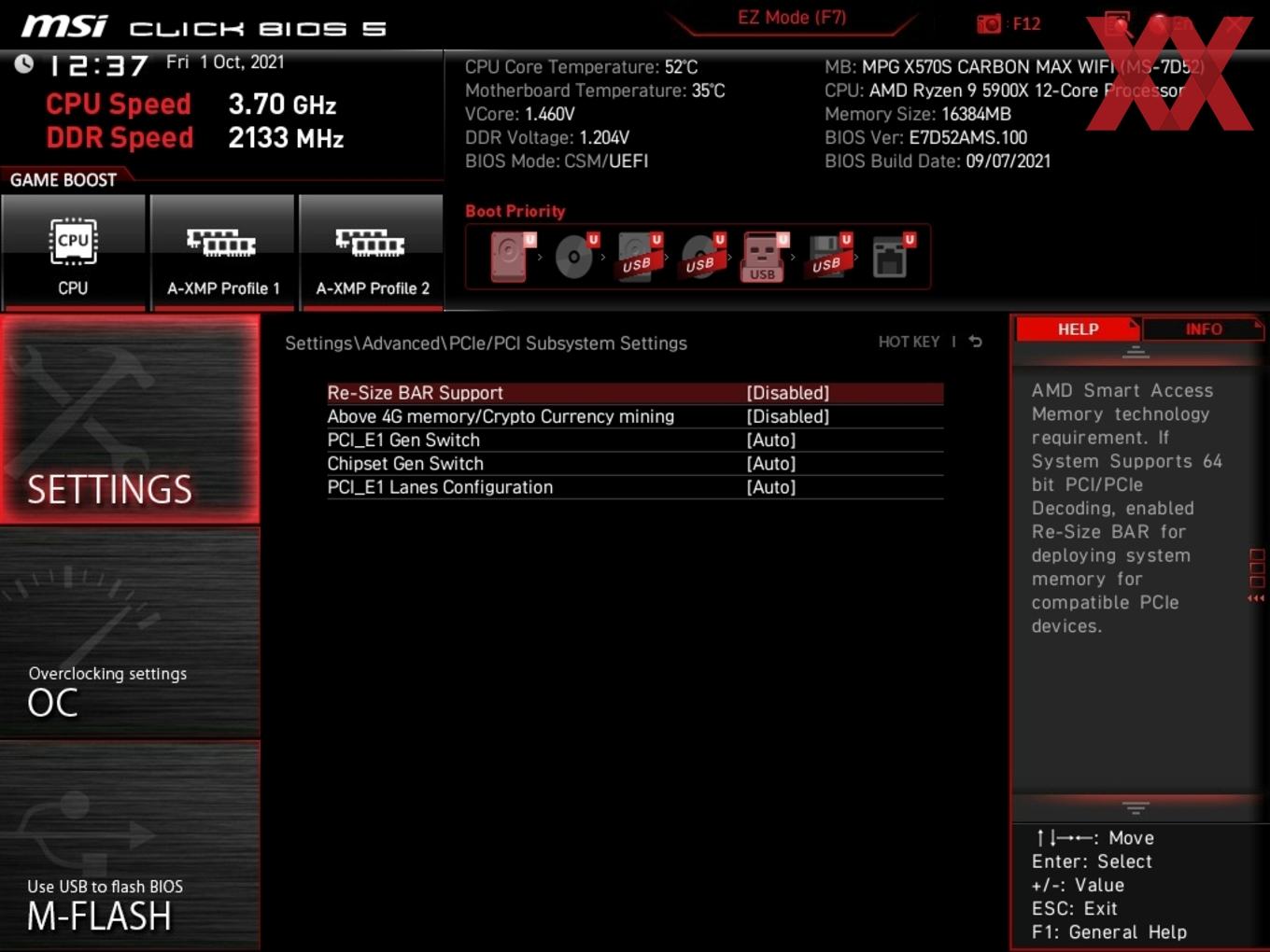The image size is (1270, 952).
Task: Click the date Fri 1 Oct, 2021
Action: [225, 62]
